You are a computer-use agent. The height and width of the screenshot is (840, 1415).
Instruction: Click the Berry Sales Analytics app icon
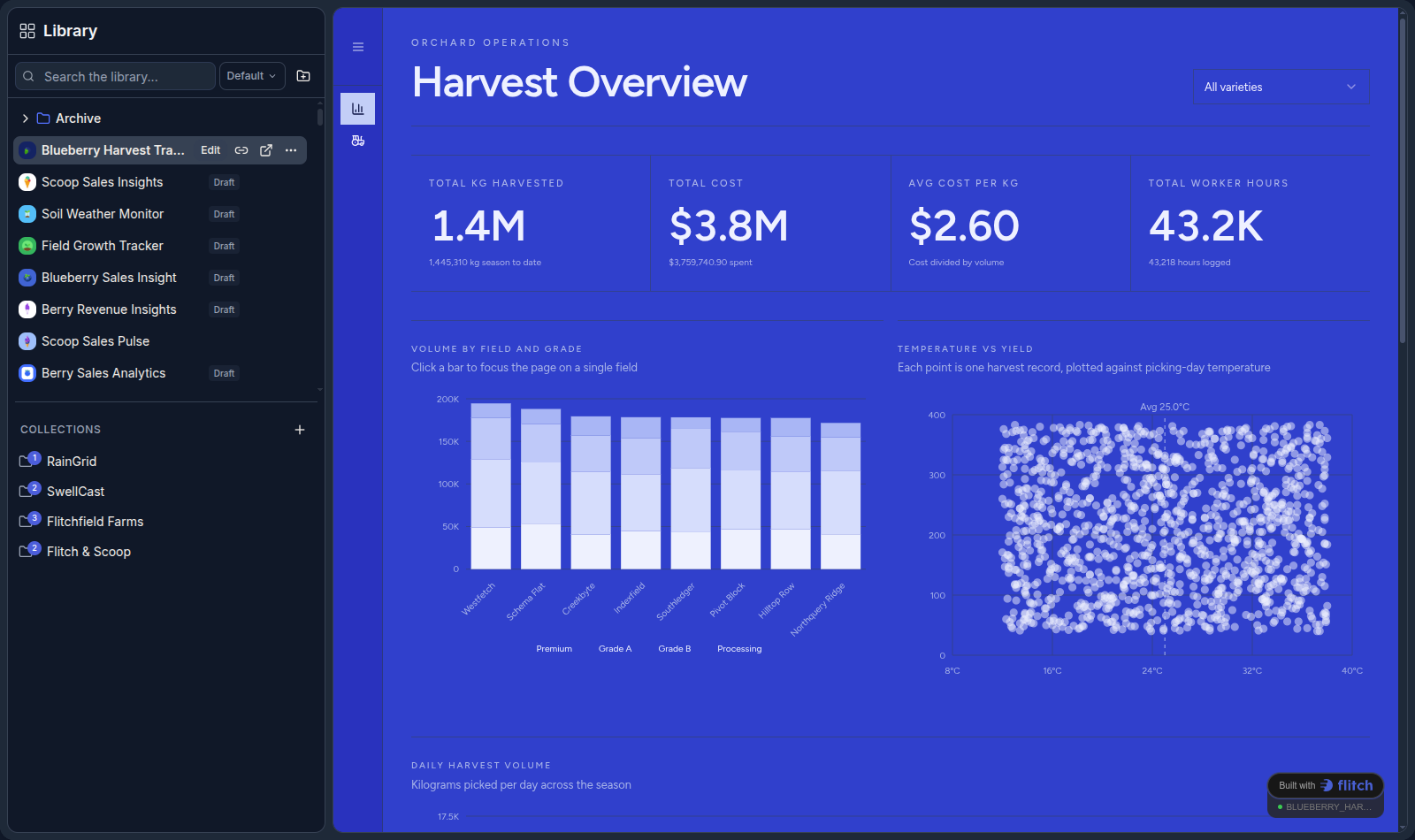27,373
